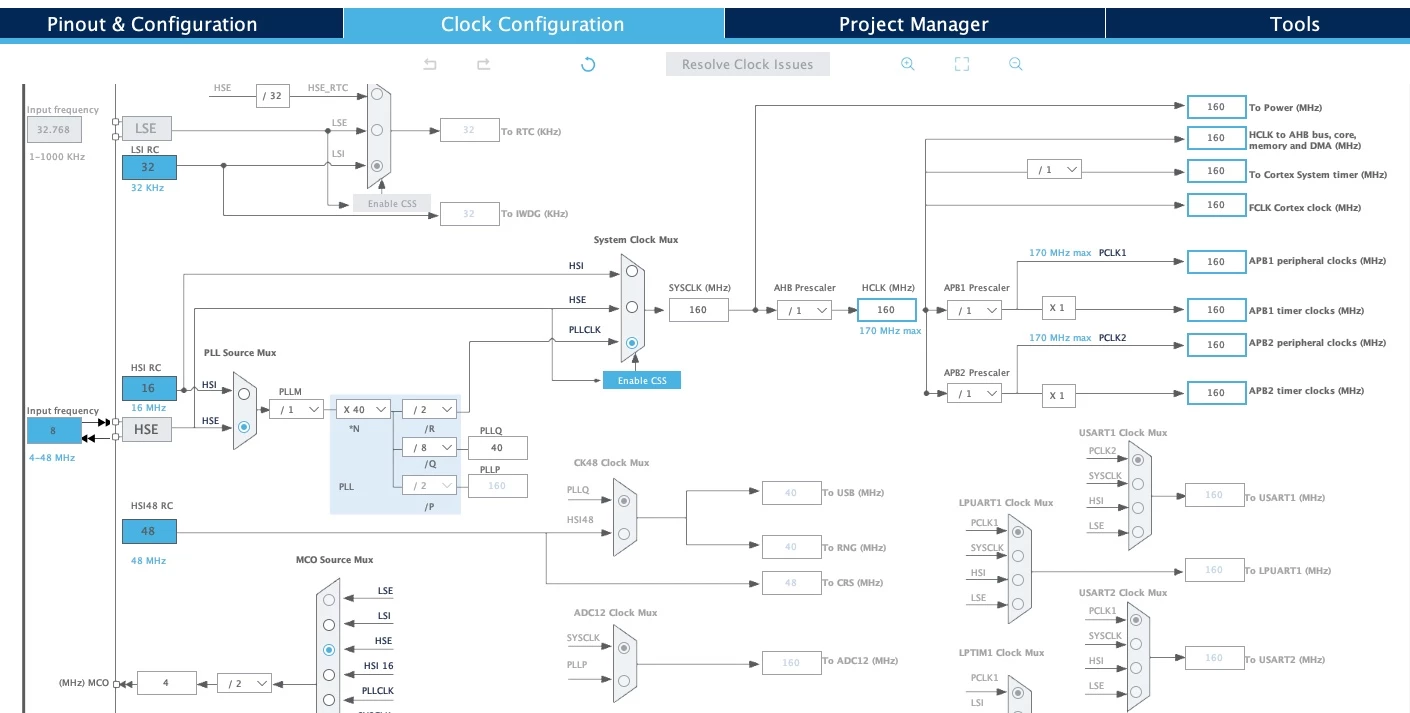
Task: Click the blue Enable CSS button
Action: [x=642, y=380]
